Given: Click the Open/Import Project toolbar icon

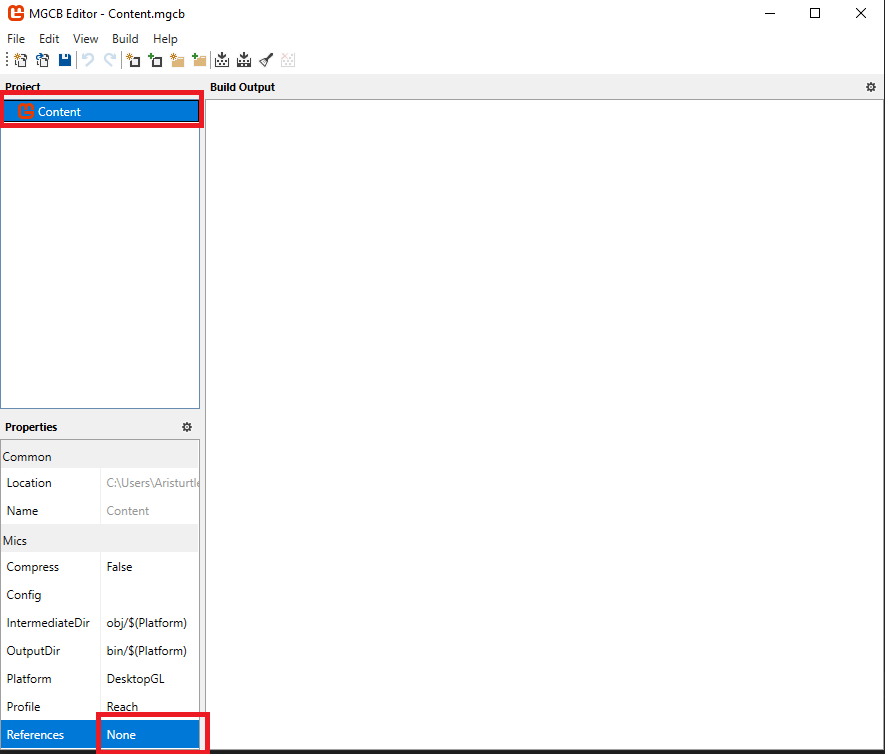Looking at the screenshot, I should coord(42,60).
